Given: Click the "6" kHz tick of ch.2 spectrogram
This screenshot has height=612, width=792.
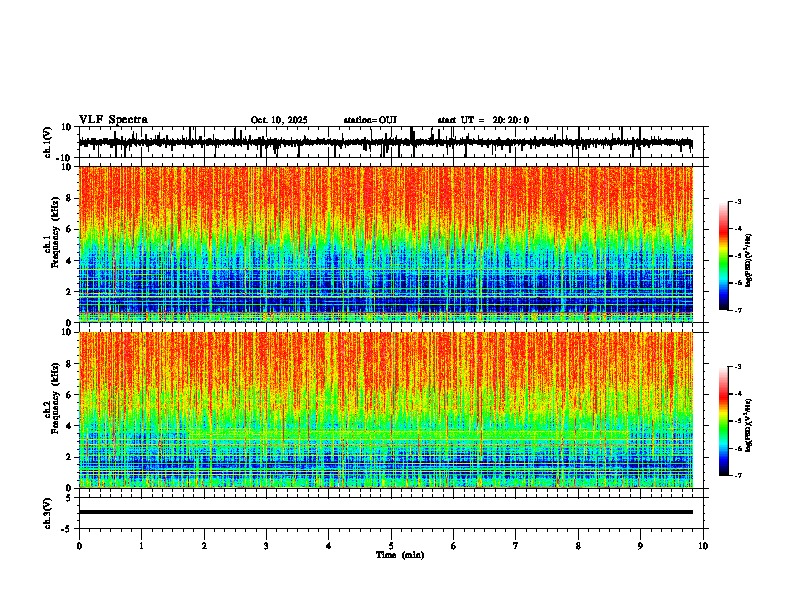Looking at the screenshot, I should 70,395.
